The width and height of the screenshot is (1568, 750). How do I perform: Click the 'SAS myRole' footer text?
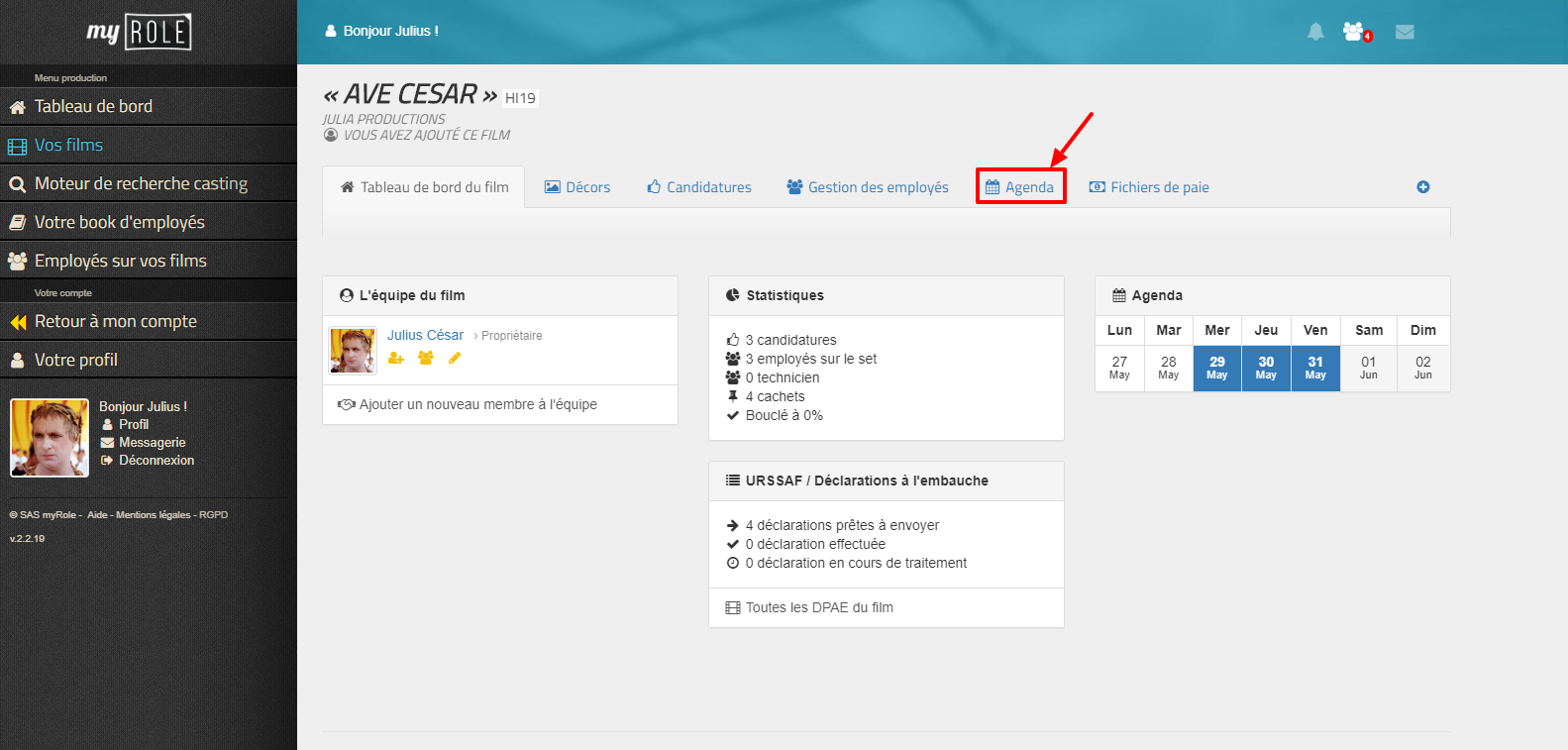point(46,515)
